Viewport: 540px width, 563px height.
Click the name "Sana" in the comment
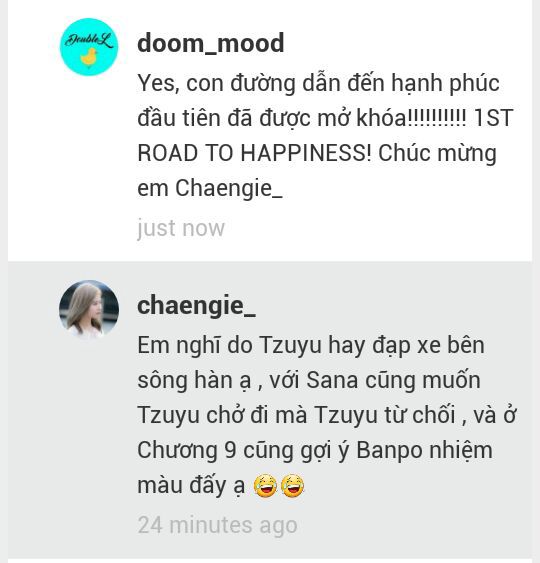point(332,380)
